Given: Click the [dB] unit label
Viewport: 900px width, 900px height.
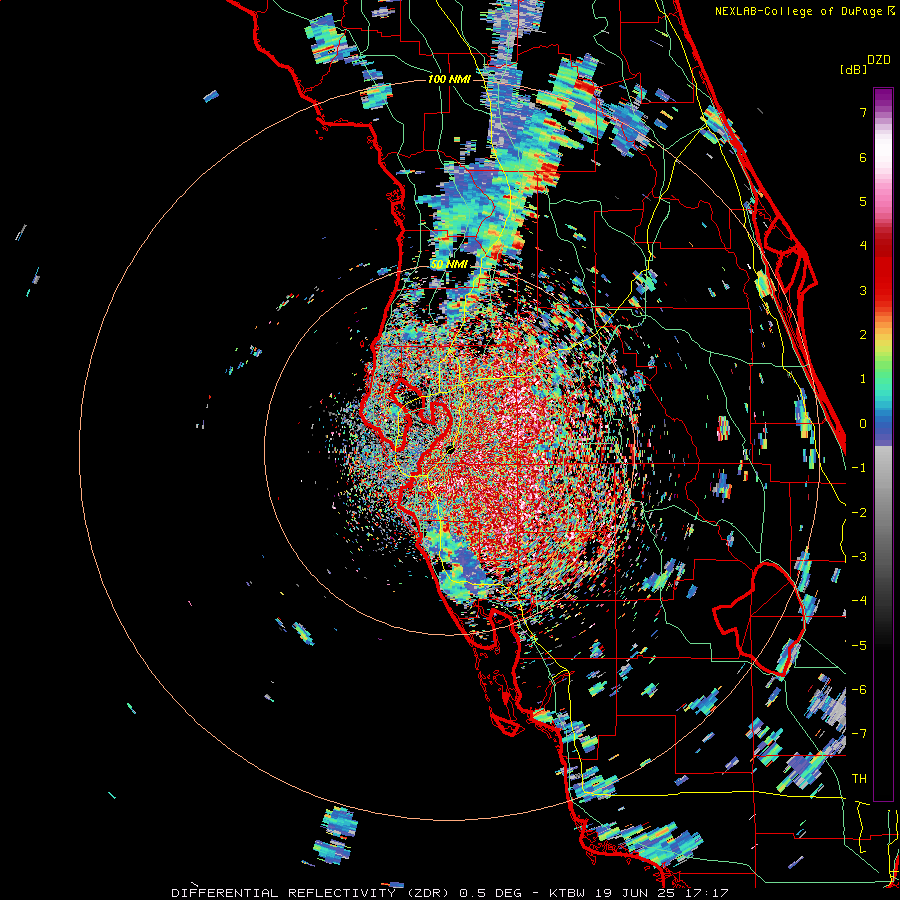Looking at the screenshot, I should [x=853, y=69].
